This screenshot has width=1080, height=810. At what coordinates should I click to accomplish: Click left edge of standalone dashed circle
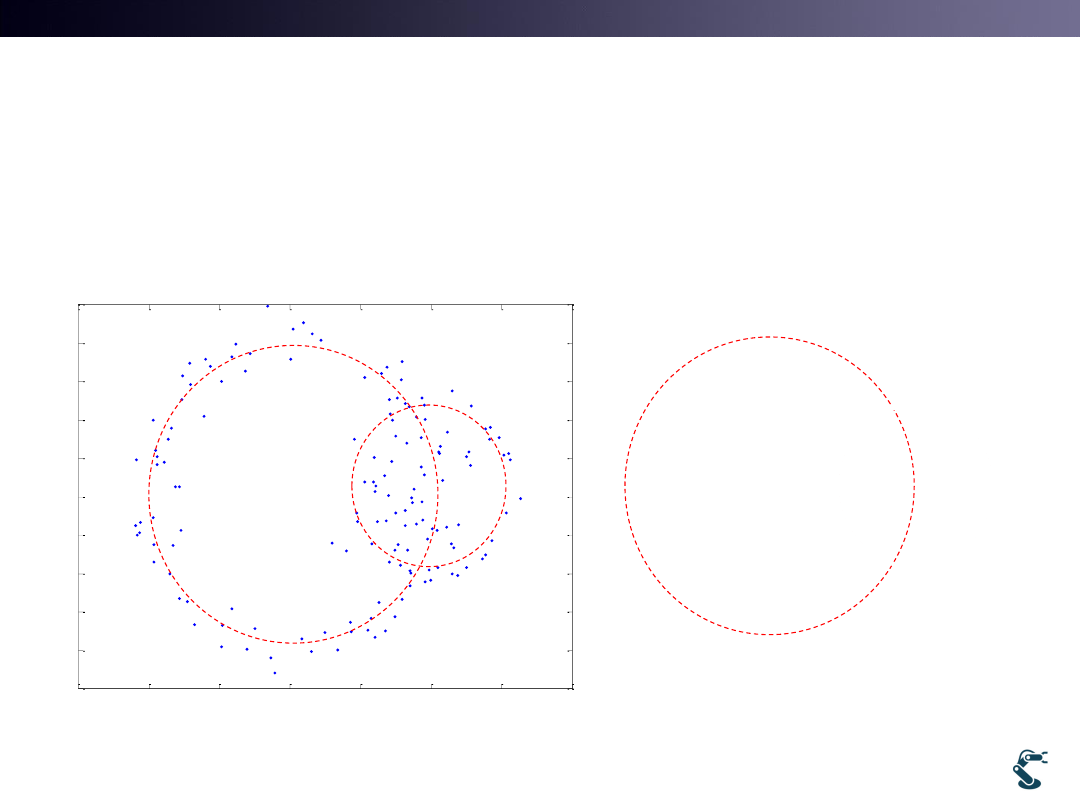[625, 485]
